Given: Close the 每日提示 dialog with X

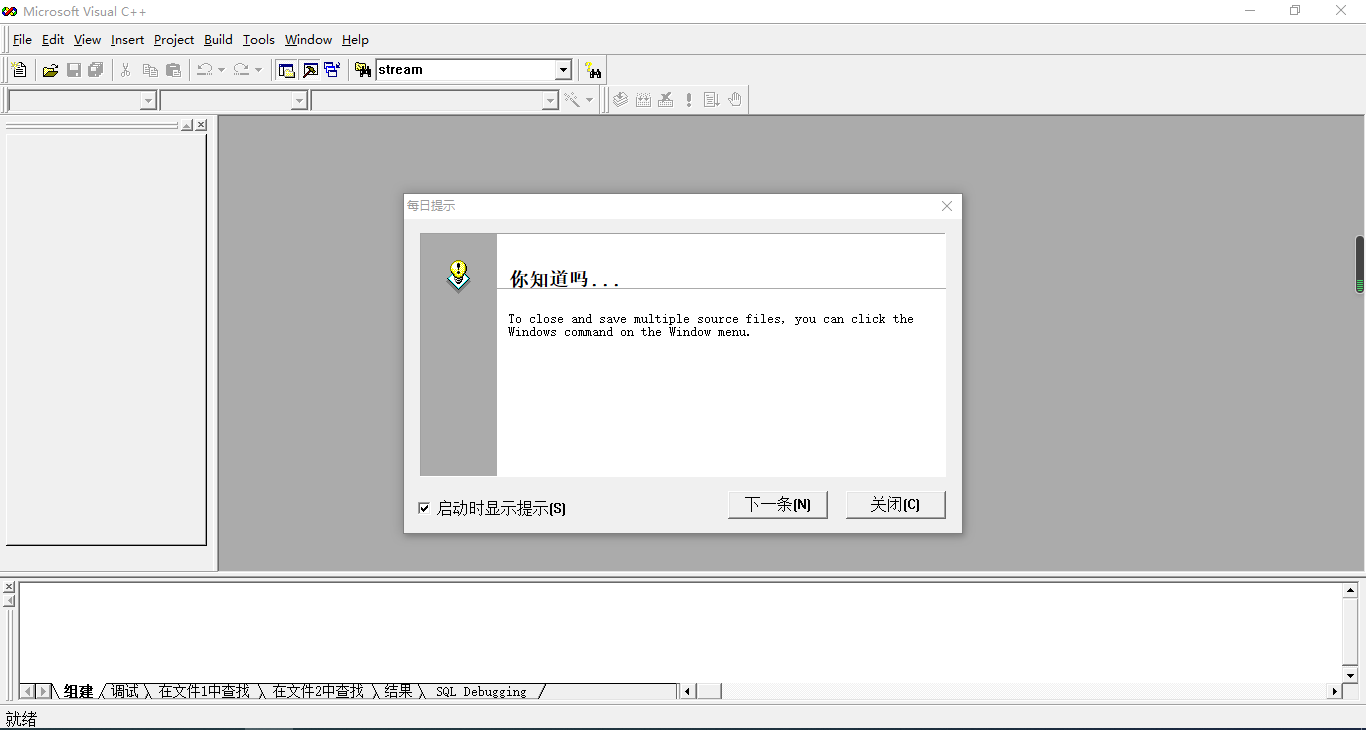Looking at the screenshot, I should click(x=947, y=206).
